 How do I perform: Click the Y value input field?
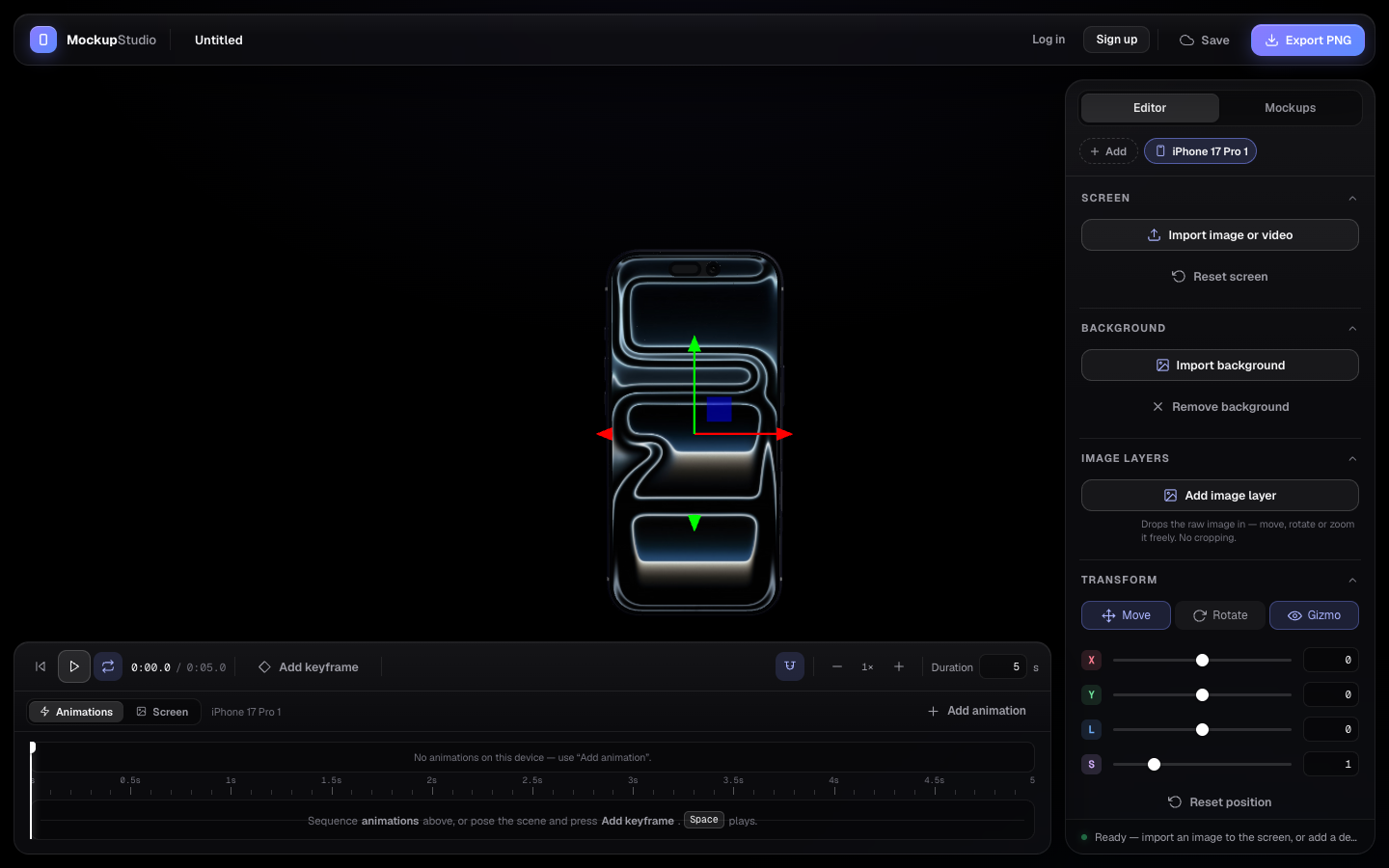coord(1331,694)
